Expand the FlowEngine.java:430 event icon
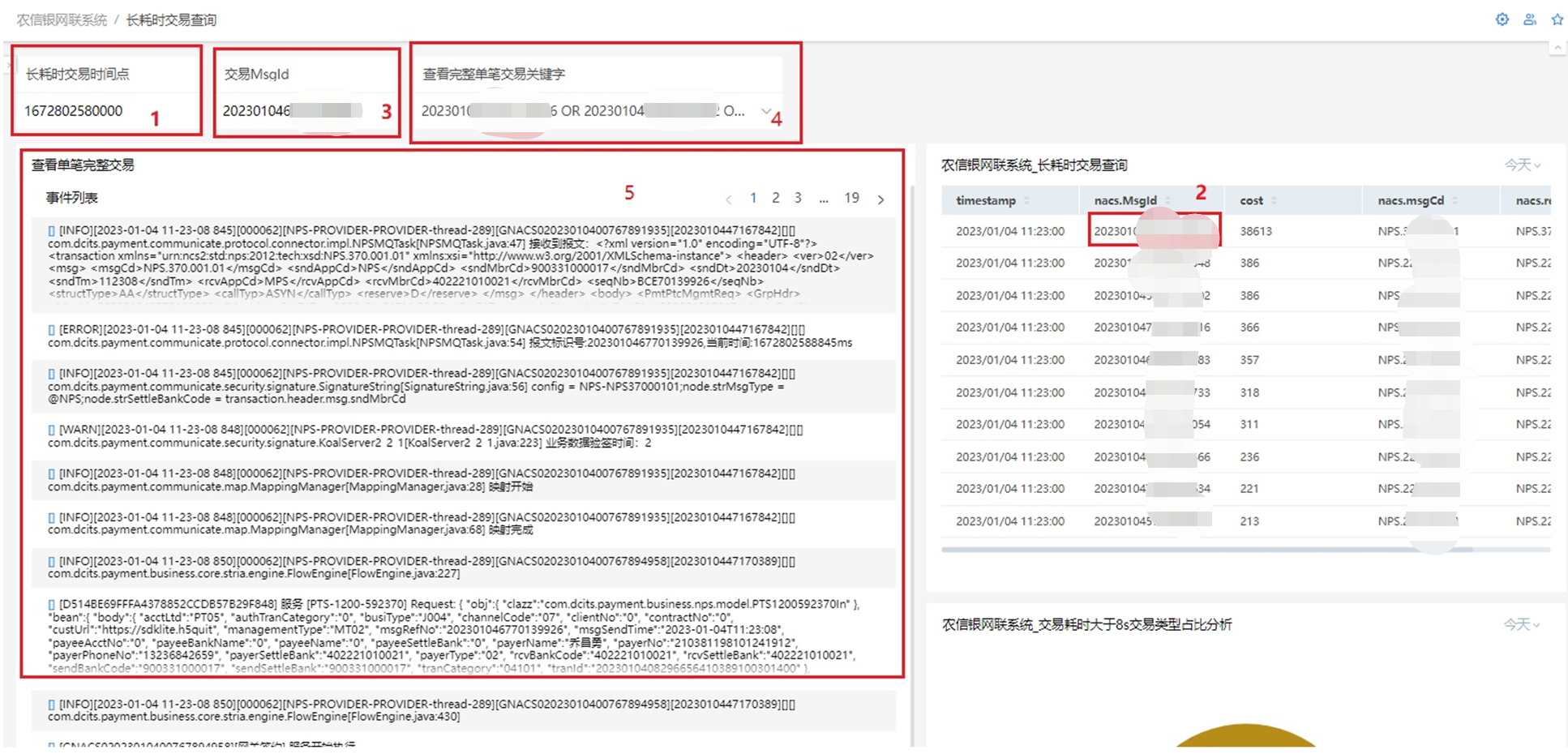Viewport: 1568px width, 754px height. pos(52,705)
